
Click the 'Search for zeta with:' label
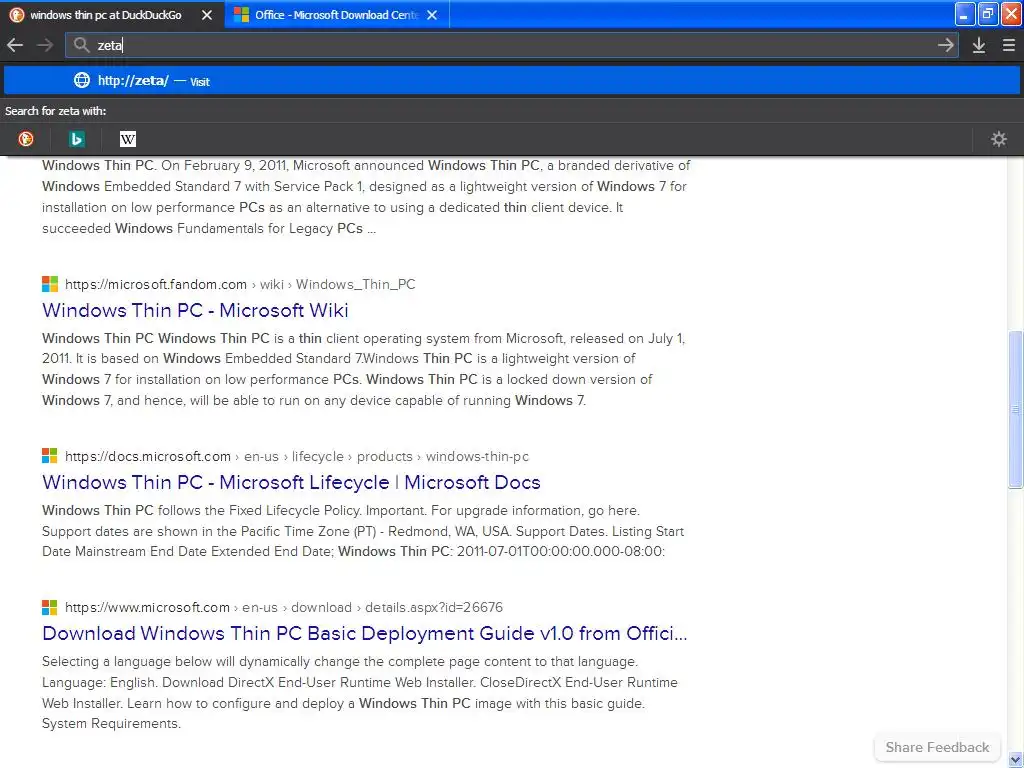click(56, 111)
